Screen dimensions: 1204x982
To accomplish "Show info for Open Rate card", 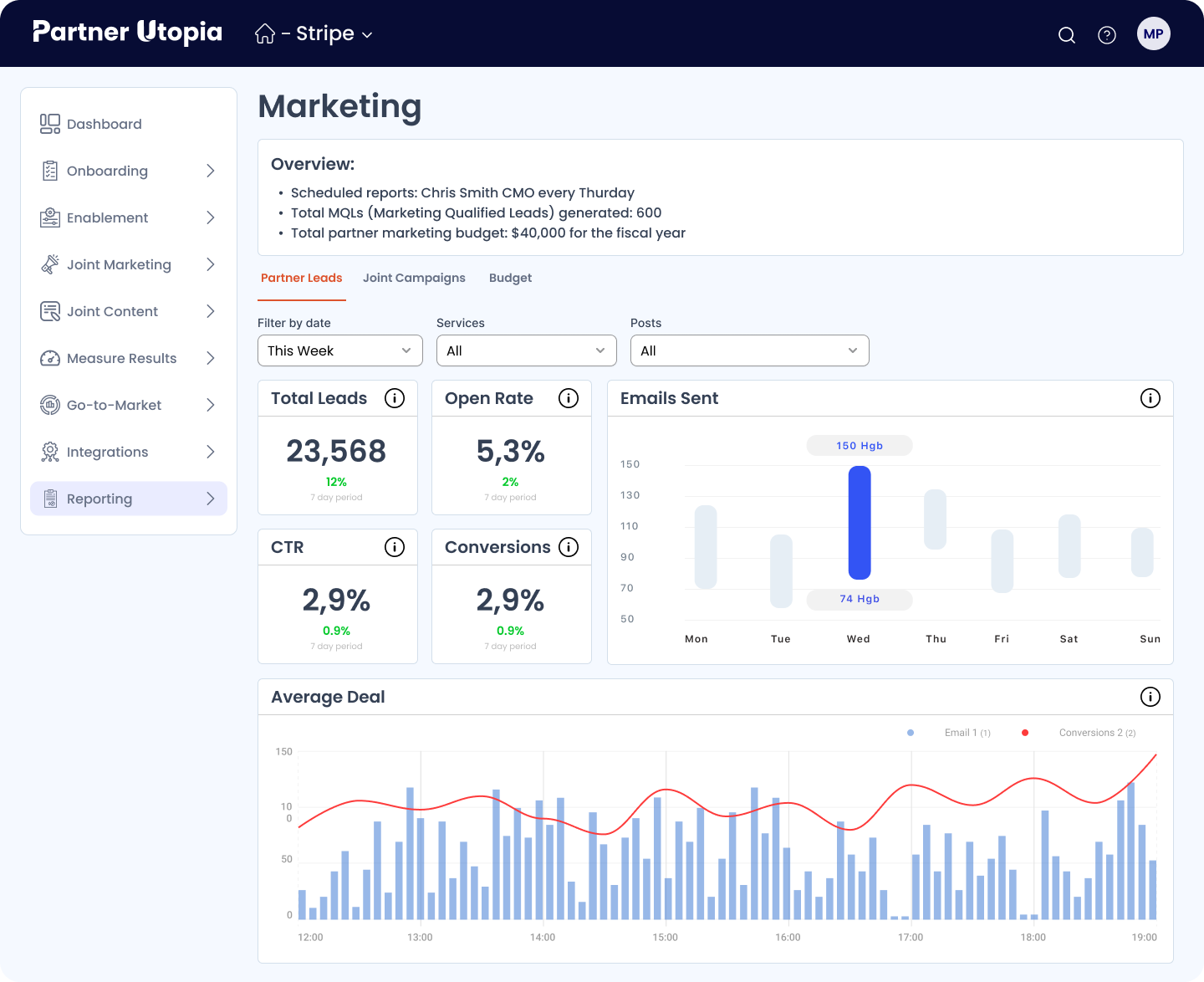I will coord(569,398).
